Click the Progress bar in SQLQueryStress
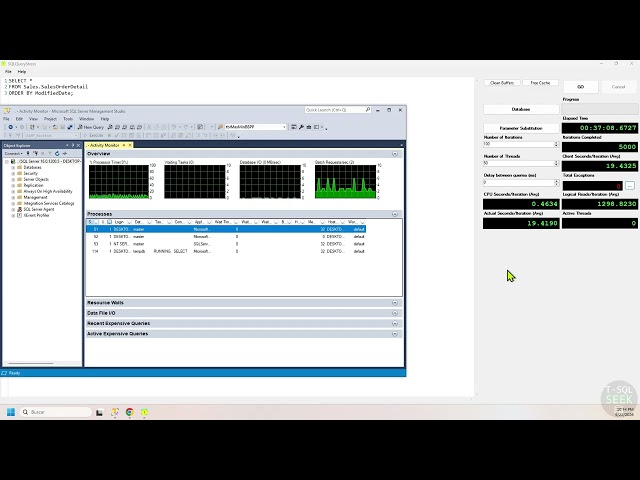Image resolution: width=640 pixels, height=480 pixels. coord(600,109)
